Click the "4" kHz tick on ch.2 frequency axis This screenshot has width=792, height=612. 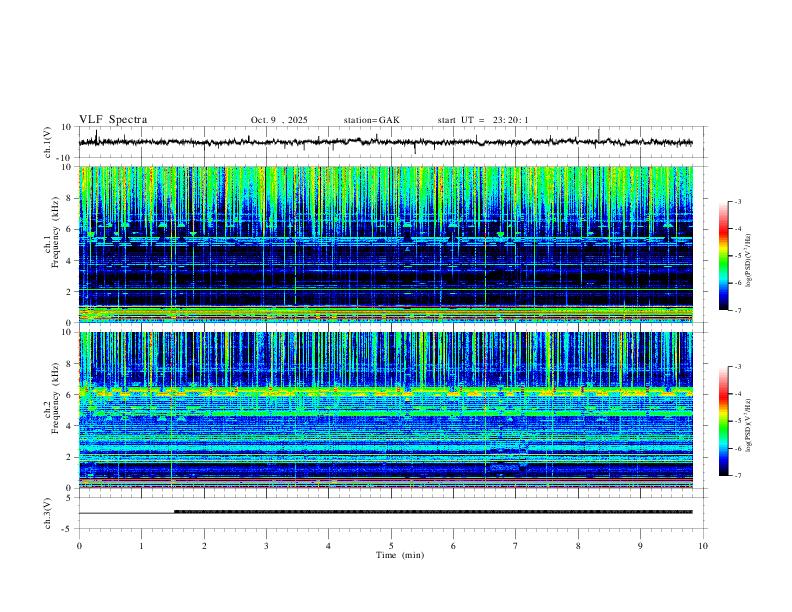point(69,426)
